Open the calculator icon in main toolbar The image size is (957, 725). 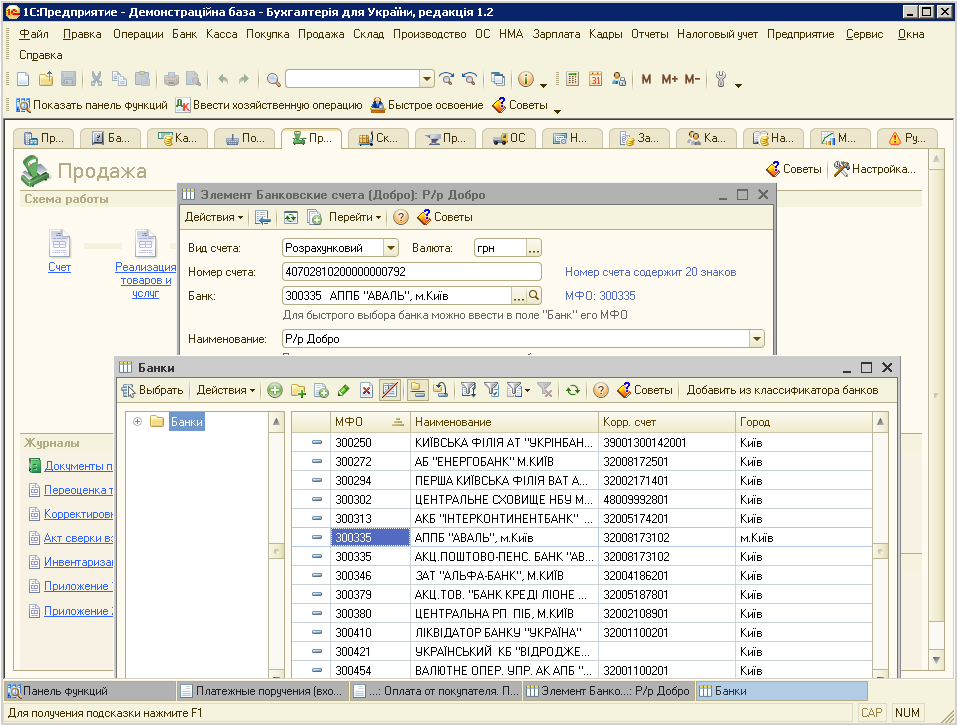[x=572, y=79]
